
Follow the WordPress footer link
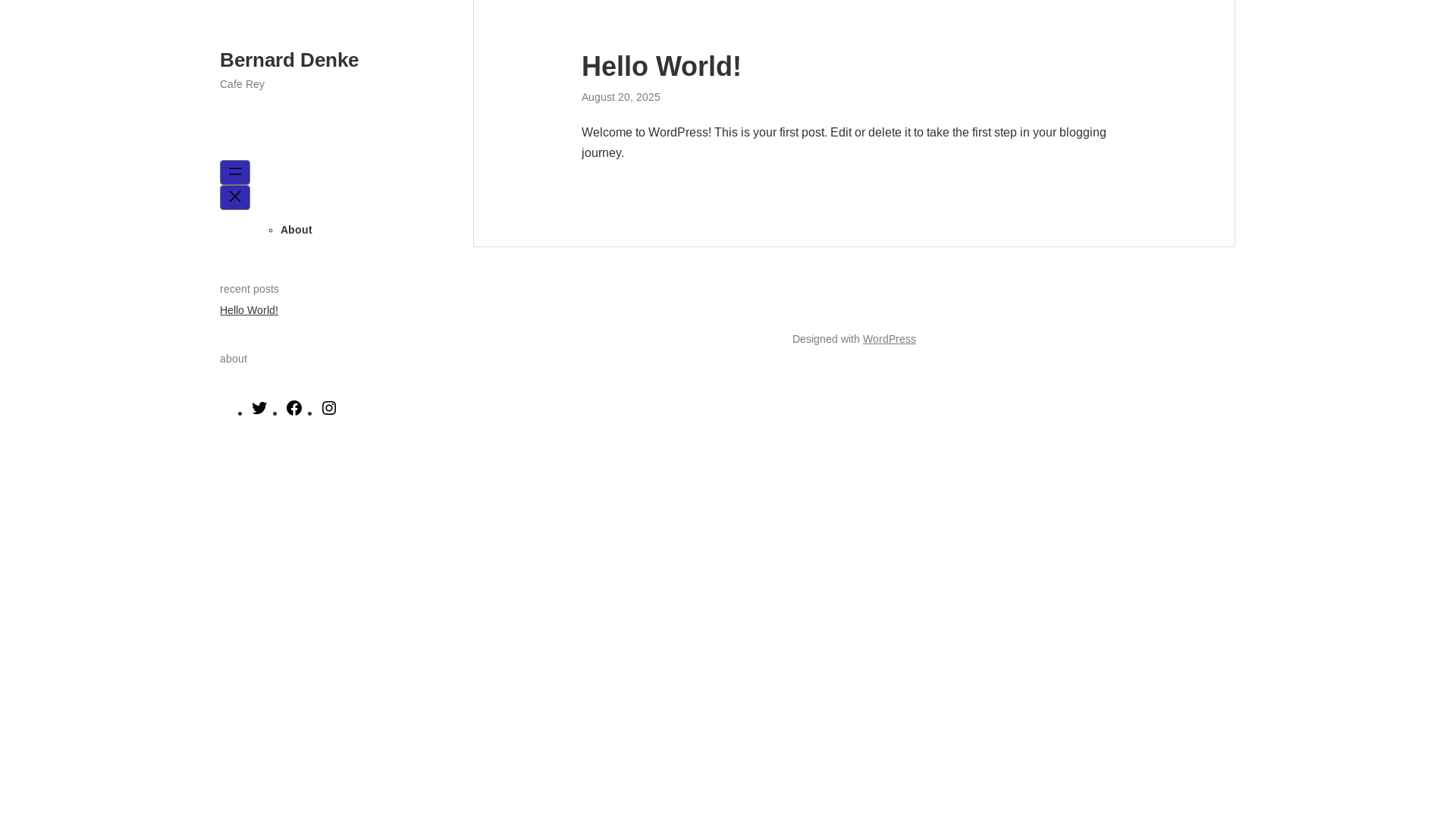[x=889, y=339]
